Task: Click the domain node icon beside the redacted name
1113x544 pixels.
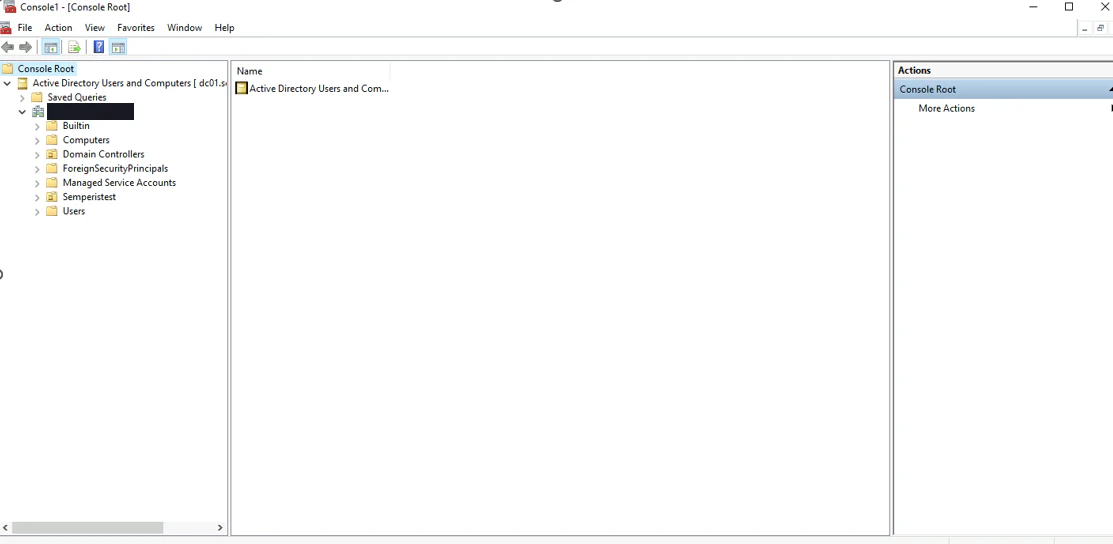Action: [x=38, y=111]
